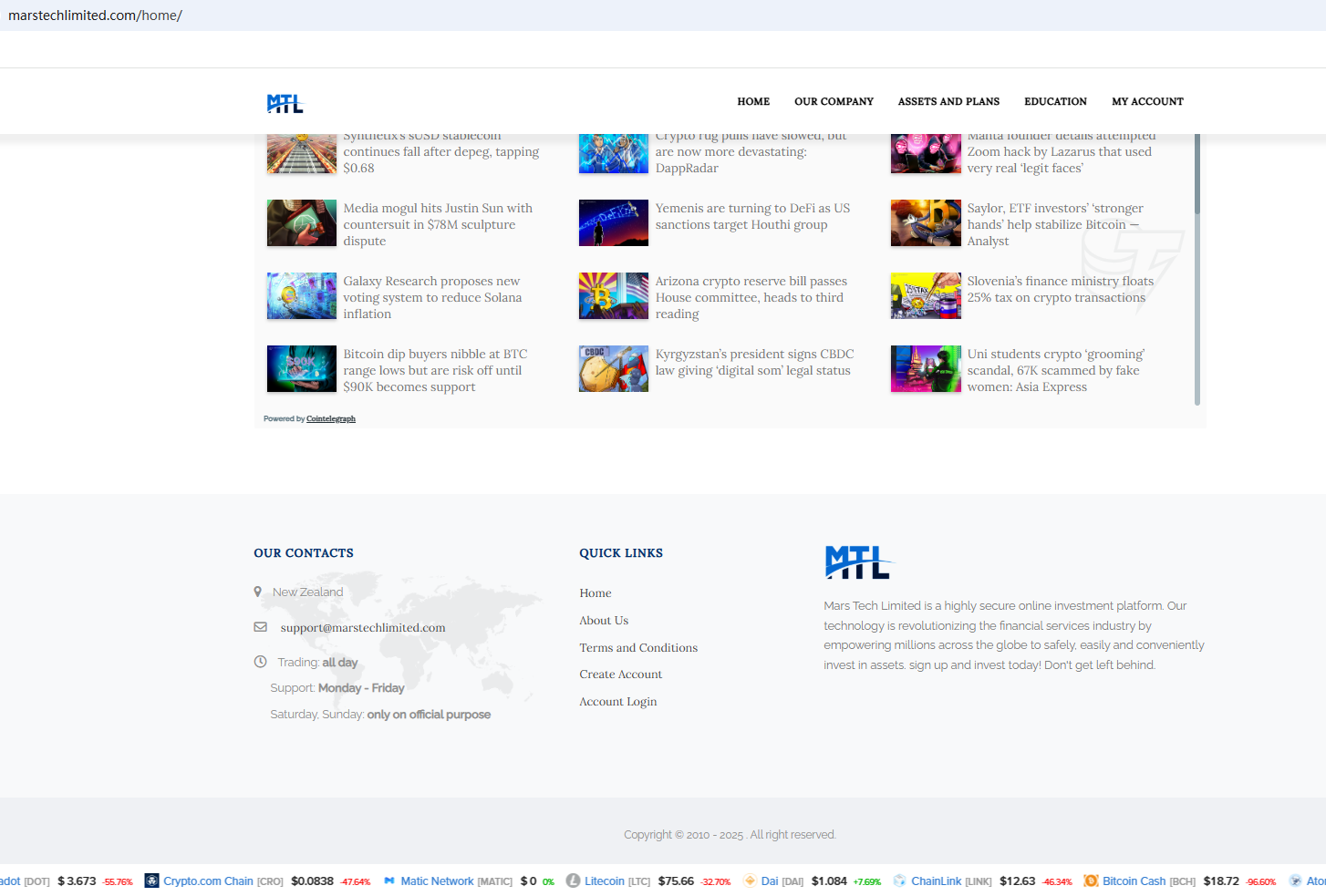1326x896 pixels.
Task: Go to Home in Quick Links
Action: point(596,592)
